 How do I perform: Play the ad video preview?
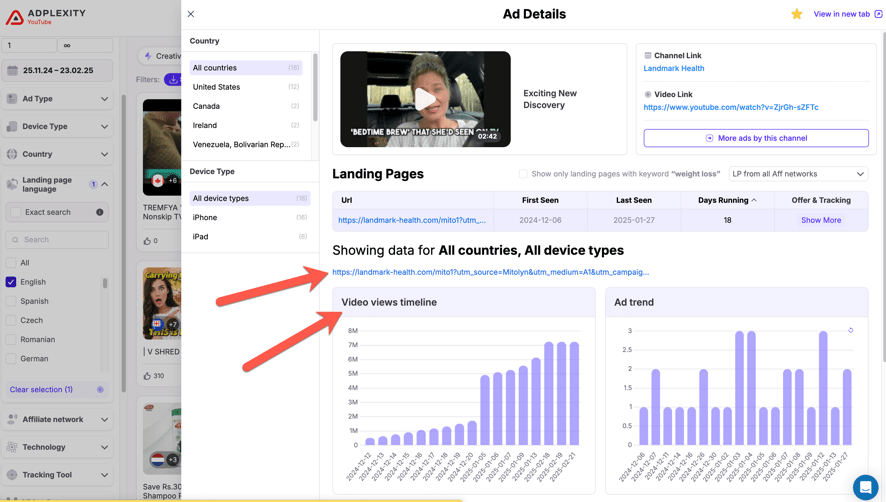pos(425,99)
